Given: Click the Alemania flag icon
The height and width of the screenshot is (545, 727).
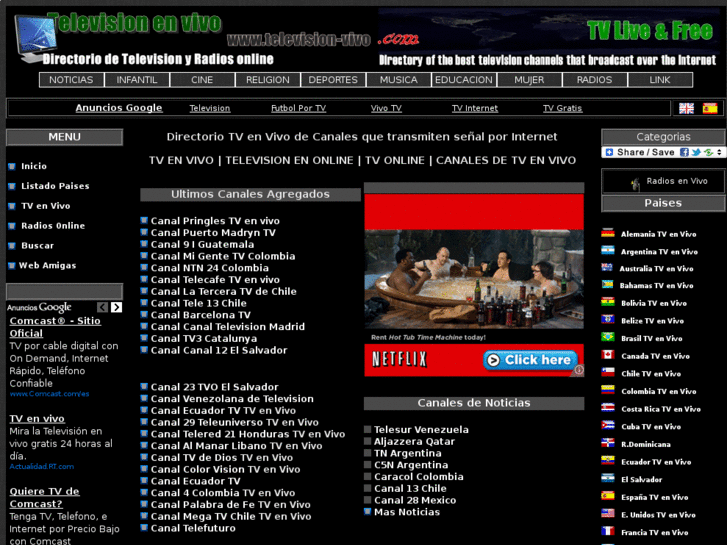Looking at the screenshot, I should coord(608,233).
